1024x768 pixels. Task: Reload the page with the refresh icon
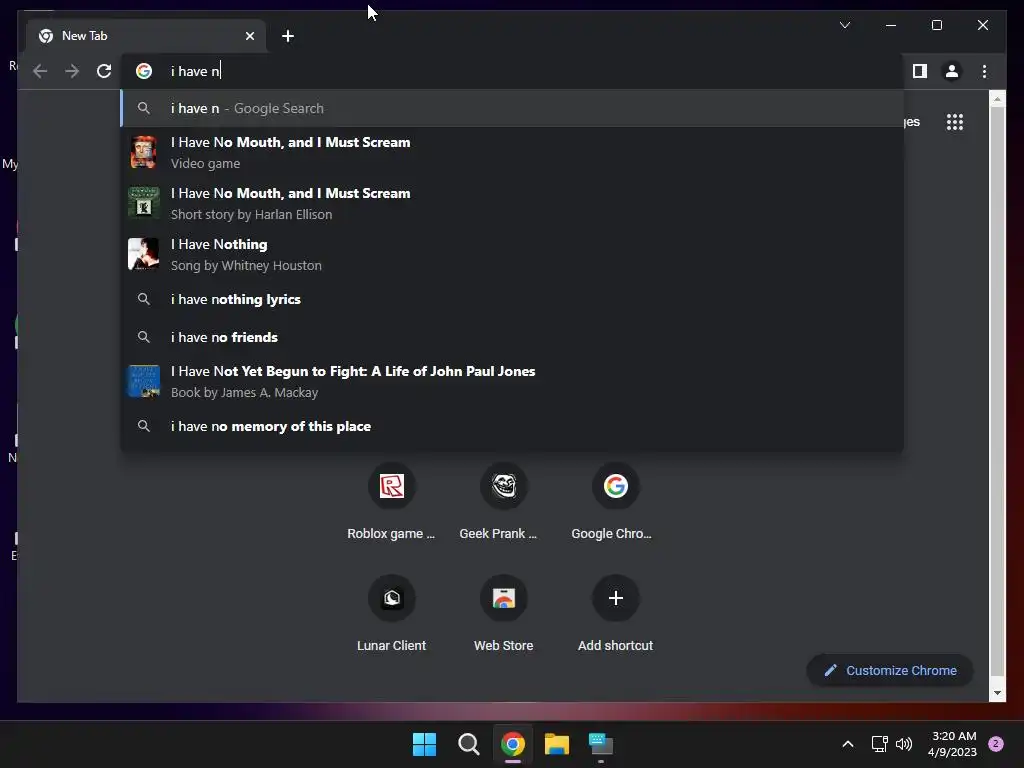click(104, 71)
